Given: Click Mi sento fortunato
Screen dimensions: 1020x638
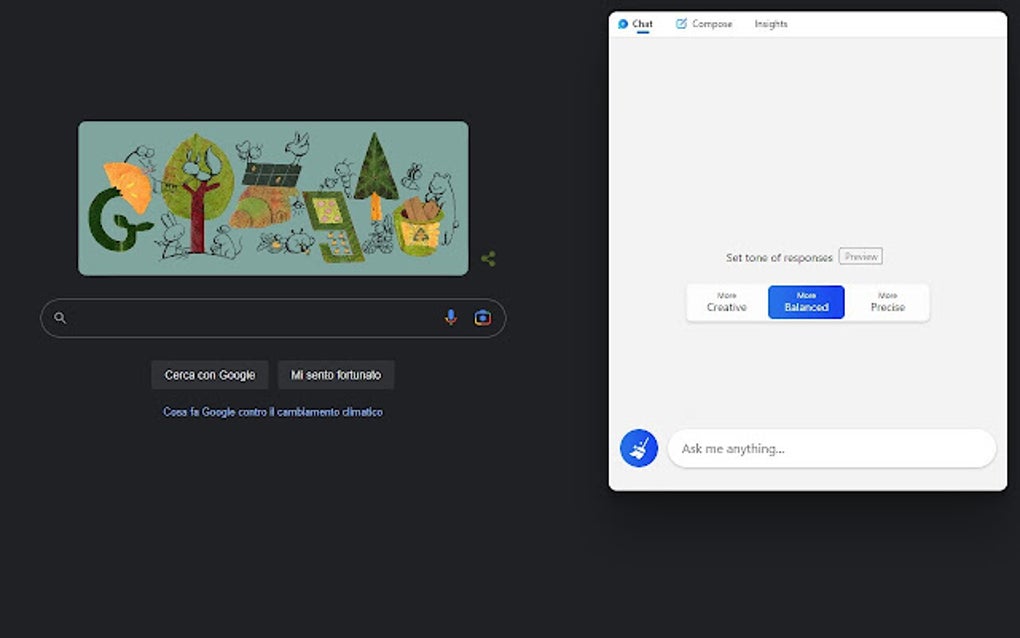Looking at the screenshot, I should pyautogui.click(x=336, y=375).
